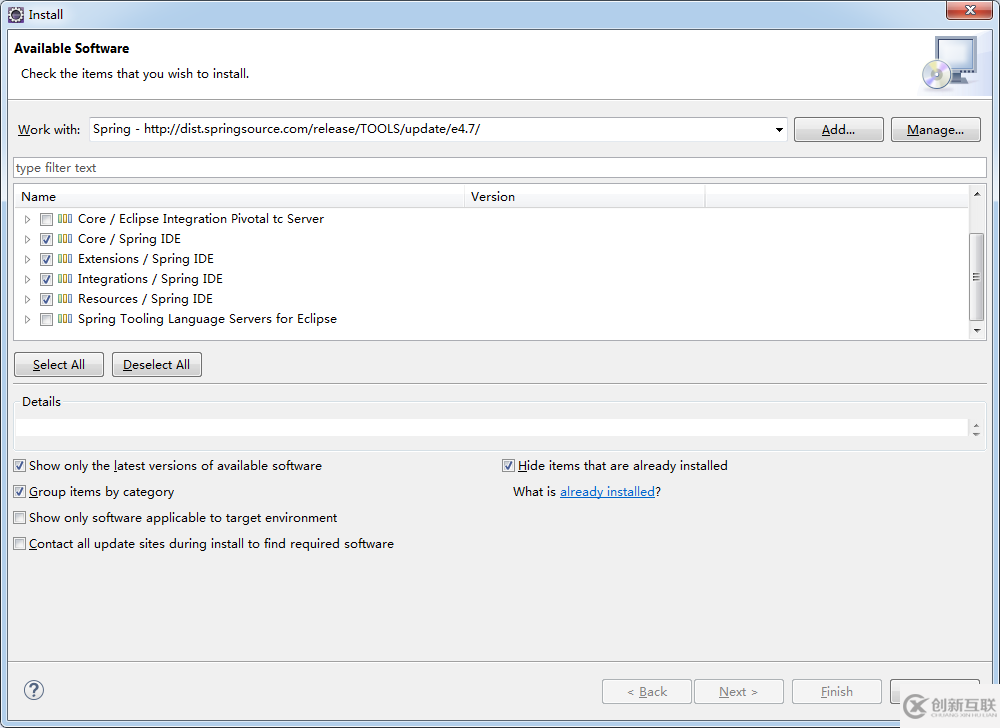Click the Next > button

point(739,692)
